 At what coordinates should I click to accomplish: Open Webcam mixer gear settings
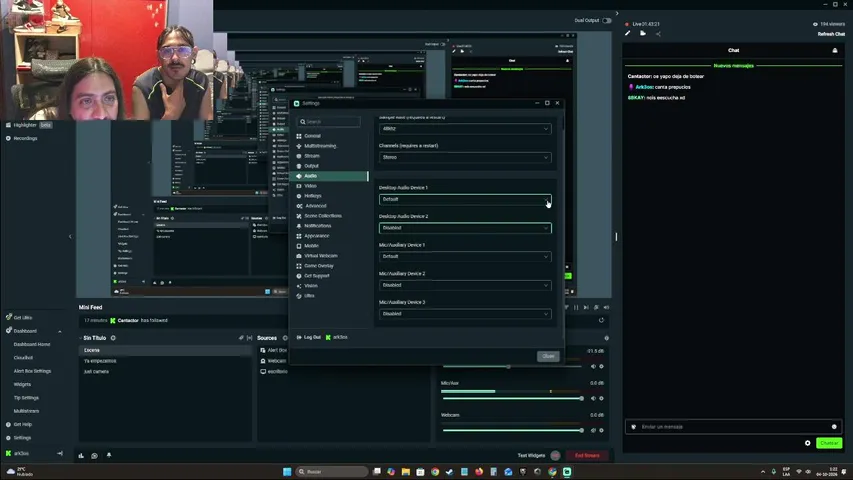click(601, 430)
